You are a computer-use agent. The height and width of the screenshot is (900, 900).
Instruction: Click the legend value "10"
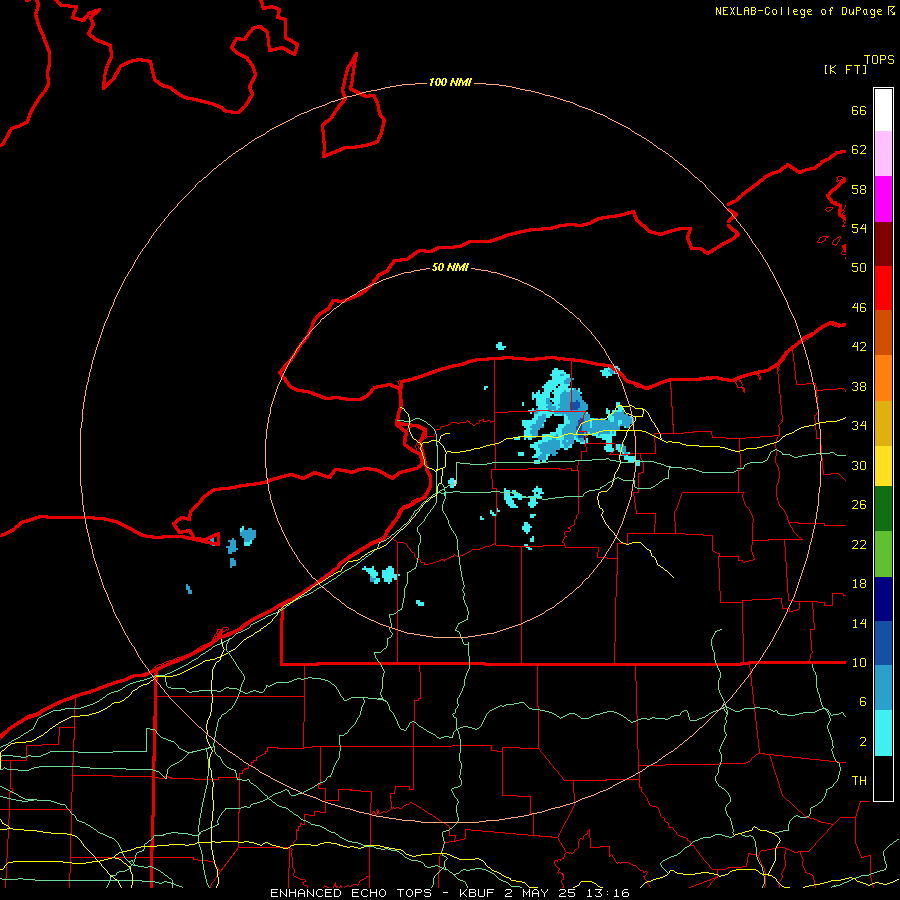(859, 663)
